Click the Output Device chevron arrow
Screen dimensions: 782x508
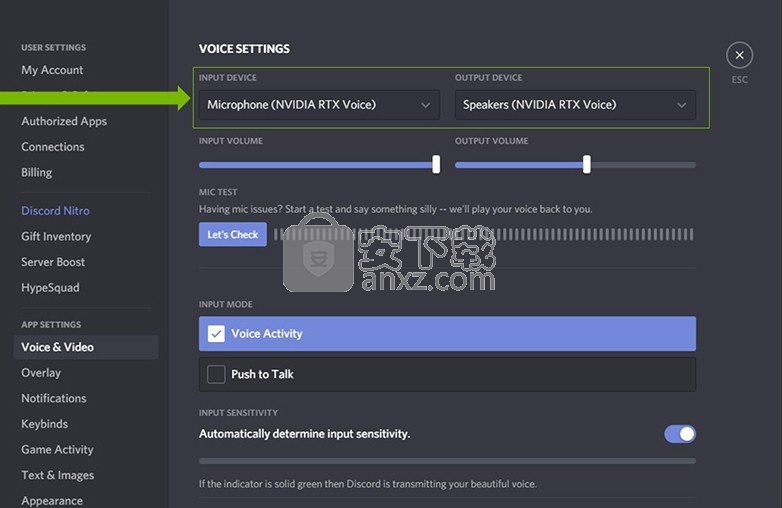click(681, 105)
